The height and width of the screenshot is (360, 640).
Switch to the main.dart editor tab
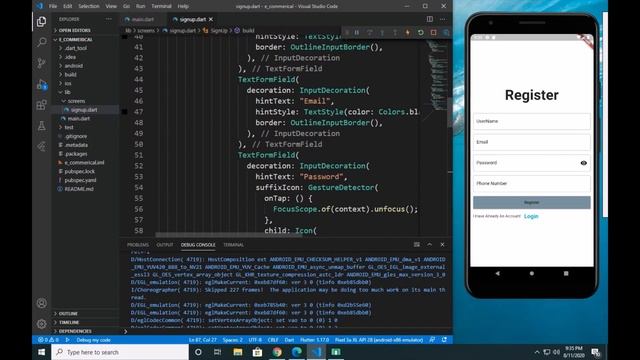[x=142, y=19]
